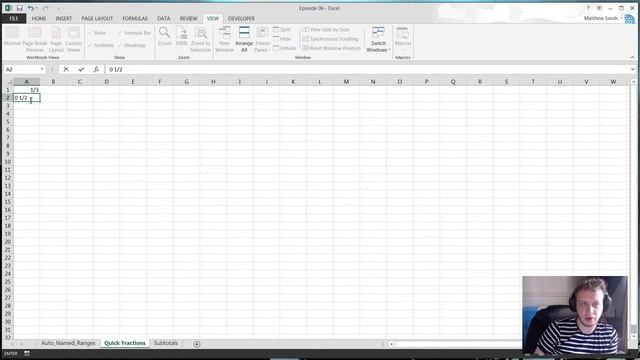Viewport: 640px width, 360px height.
Task: Click vertical scrollbar up arrow
Action: pyautogui.click(x=633, y=82)
